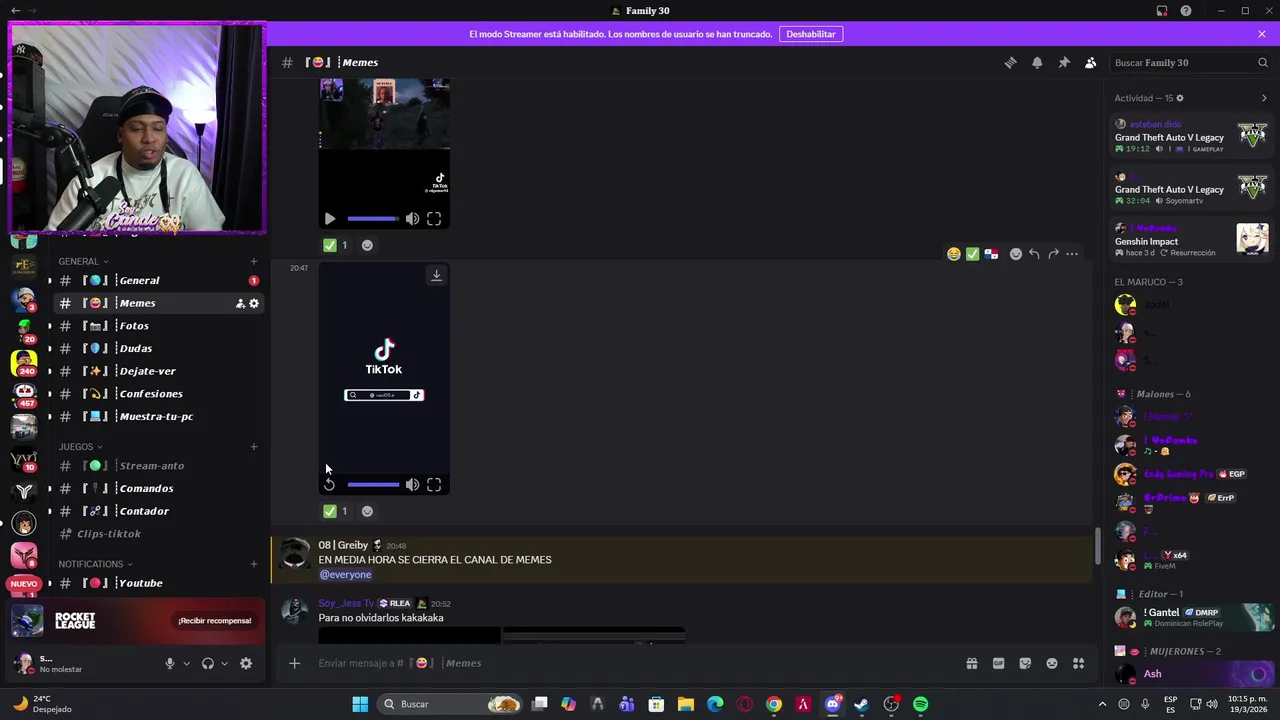The image size is (1280, 720).
Task: Forward message via hover toolbar arrow
Action: 1053,254
